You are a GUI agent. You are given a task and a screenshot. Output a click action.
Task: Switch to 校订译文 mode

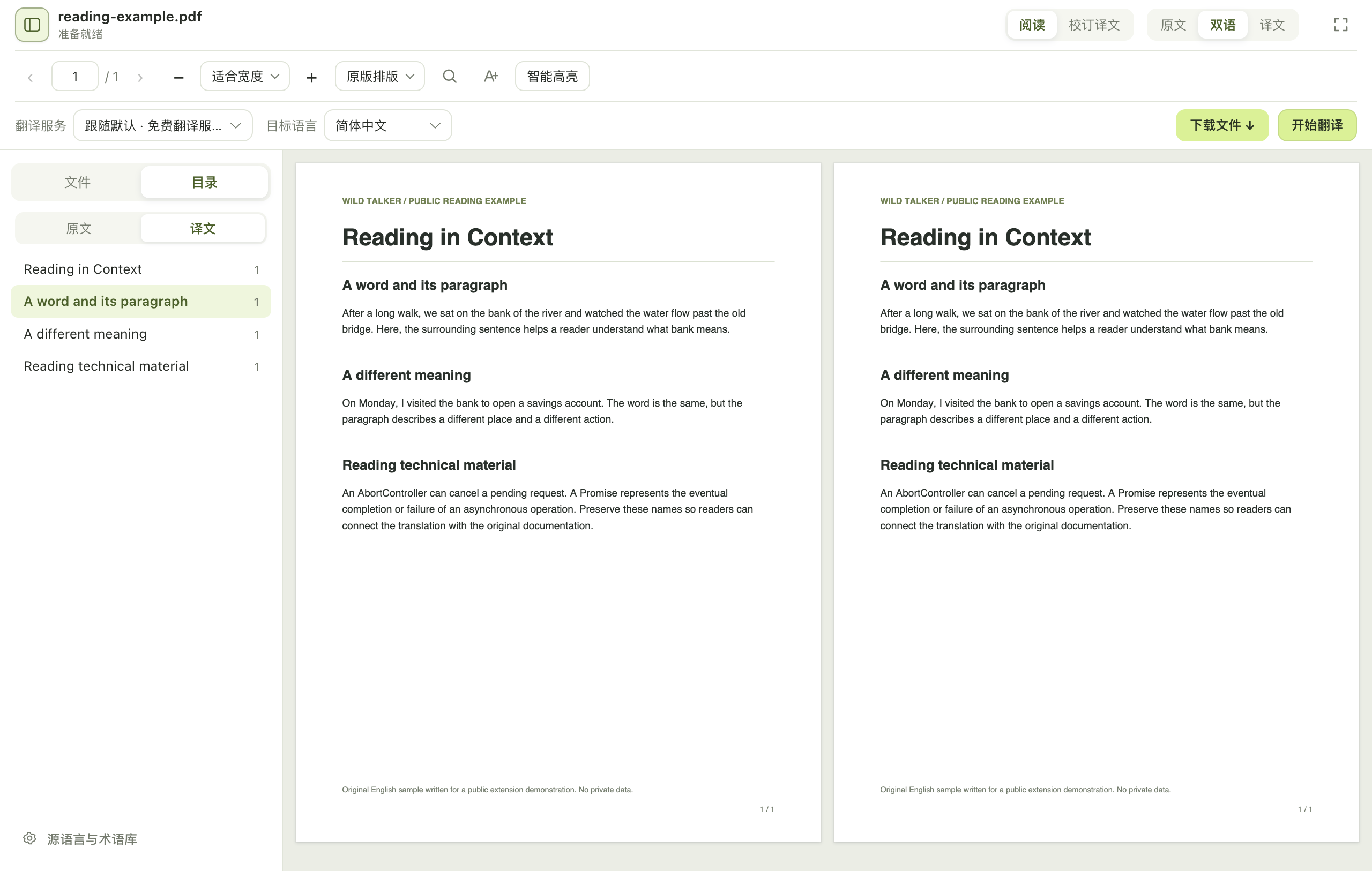[x=1094, y=25]
